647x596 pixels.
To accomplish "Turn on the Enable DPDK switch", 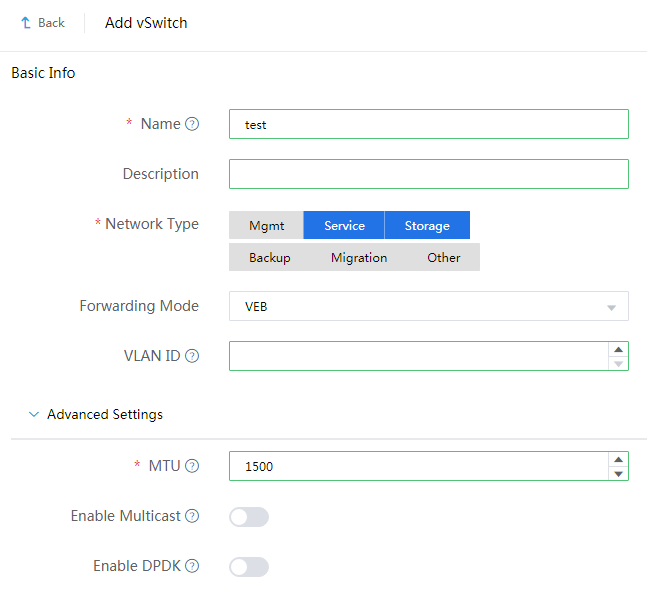I will pyautogui.click(x=249, y=567).
